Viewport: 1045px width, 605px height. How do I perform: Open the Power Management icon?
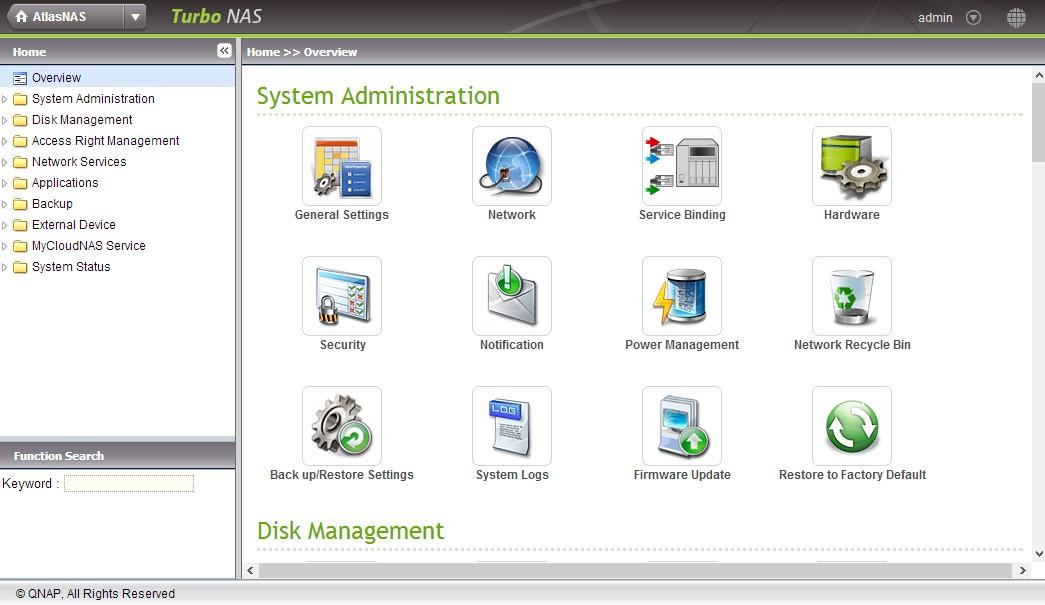tap(682, 296)
